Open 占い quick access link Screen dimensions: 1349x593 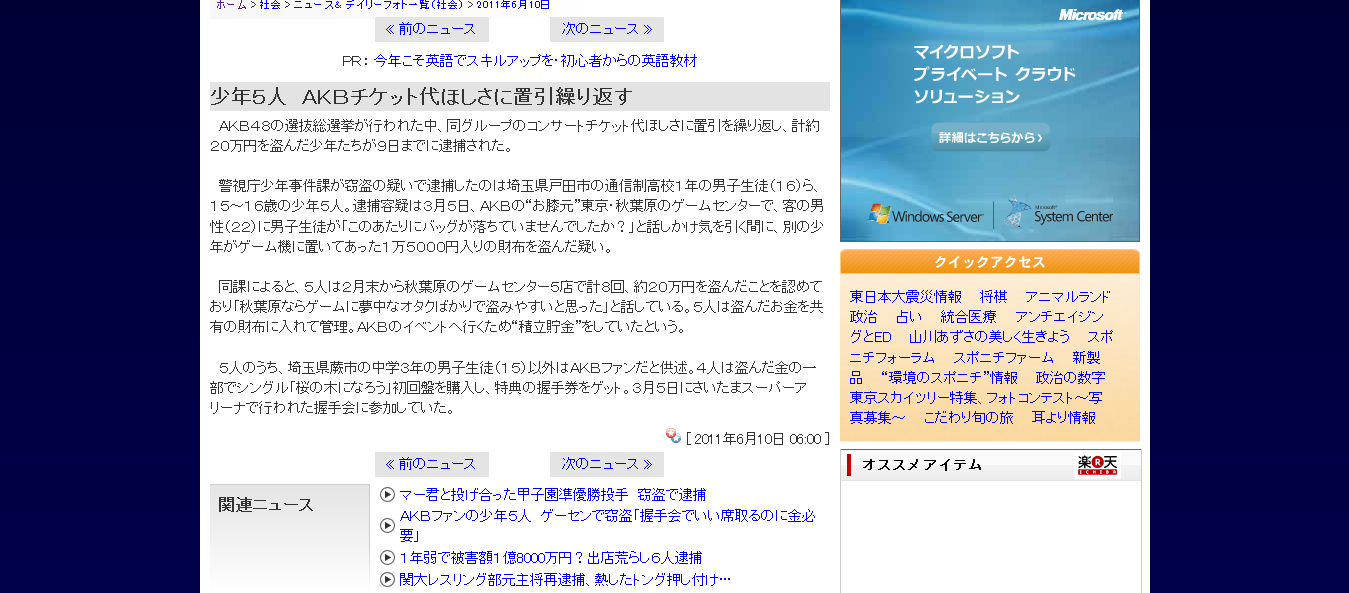[x=909, y=317]
